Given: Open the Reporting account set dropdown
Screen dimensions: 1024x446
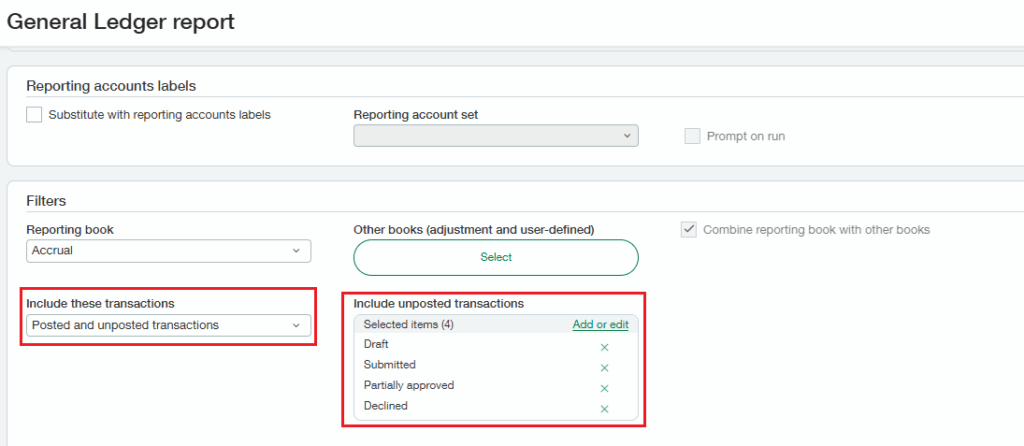Looking at the screenshot, I should click(x=495, y=136).
